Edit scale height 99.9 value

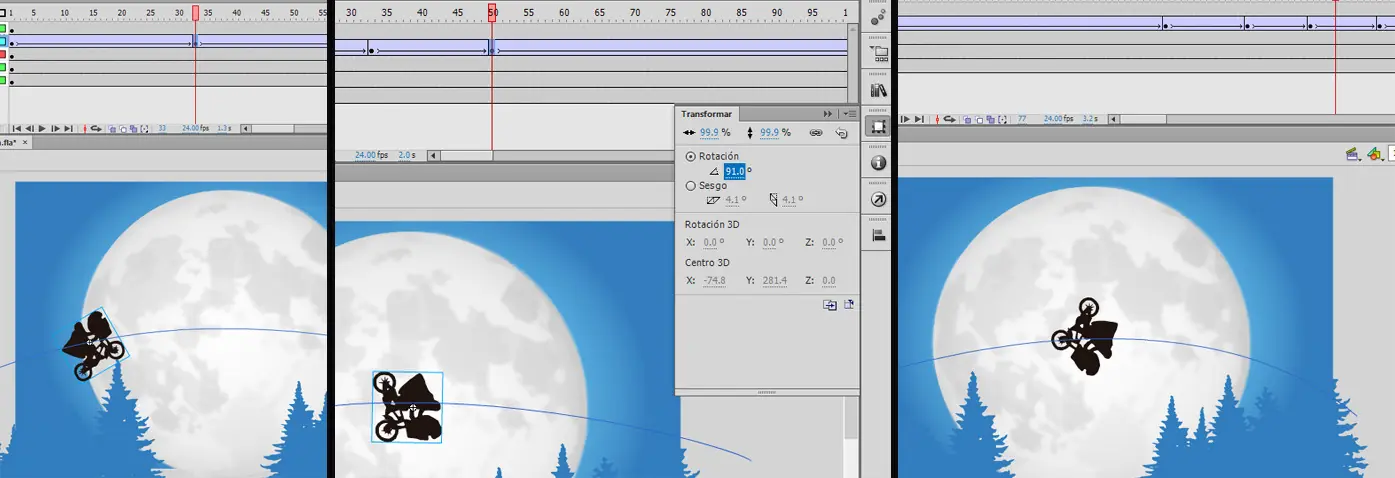coord(770,132)
